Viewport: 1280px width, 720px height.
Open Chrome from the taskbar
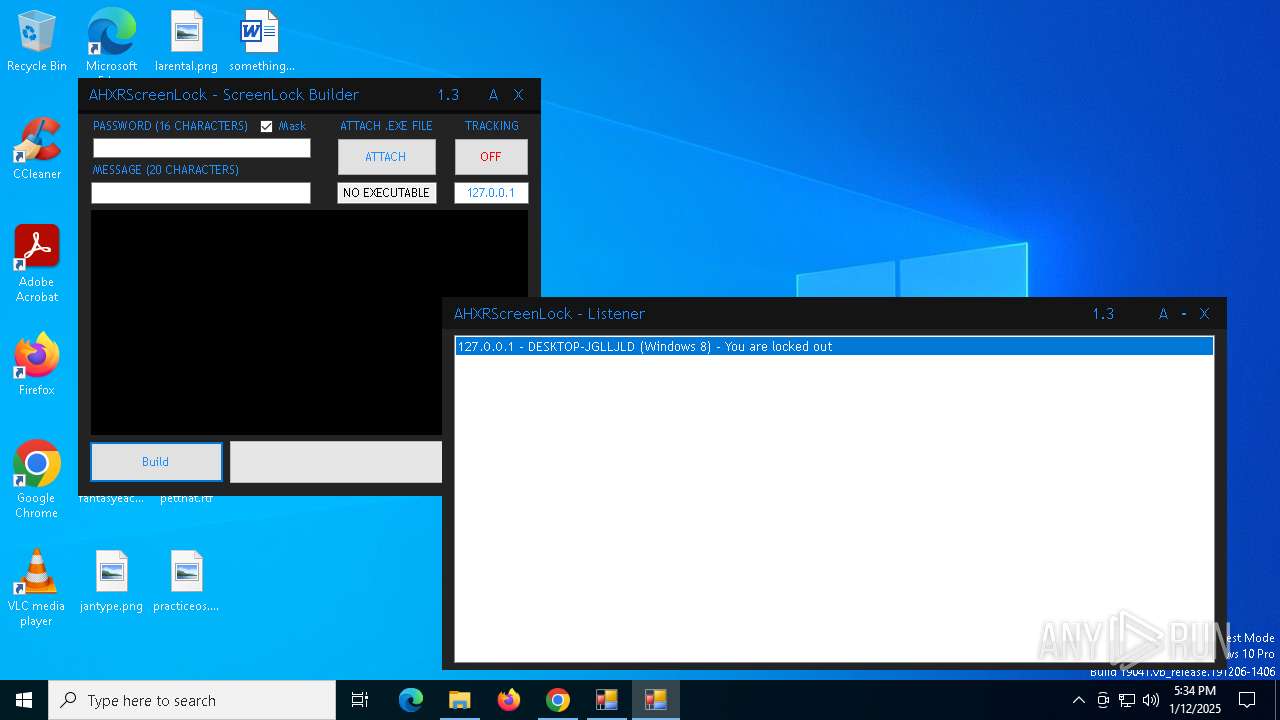point(558,700)
